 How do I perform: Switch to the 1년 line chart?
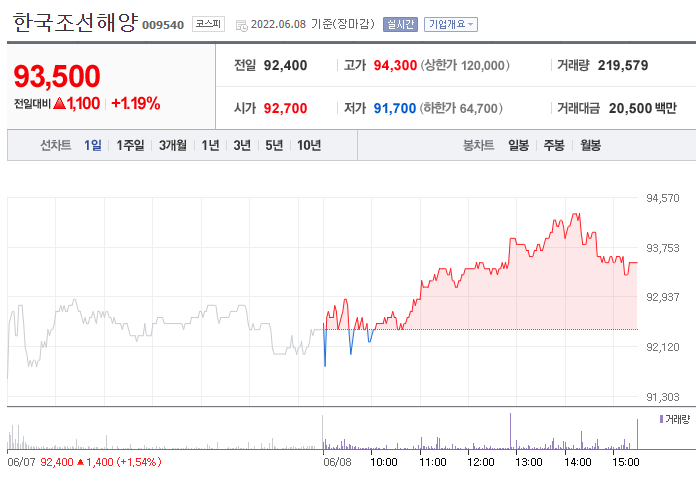tap(210, 145)
